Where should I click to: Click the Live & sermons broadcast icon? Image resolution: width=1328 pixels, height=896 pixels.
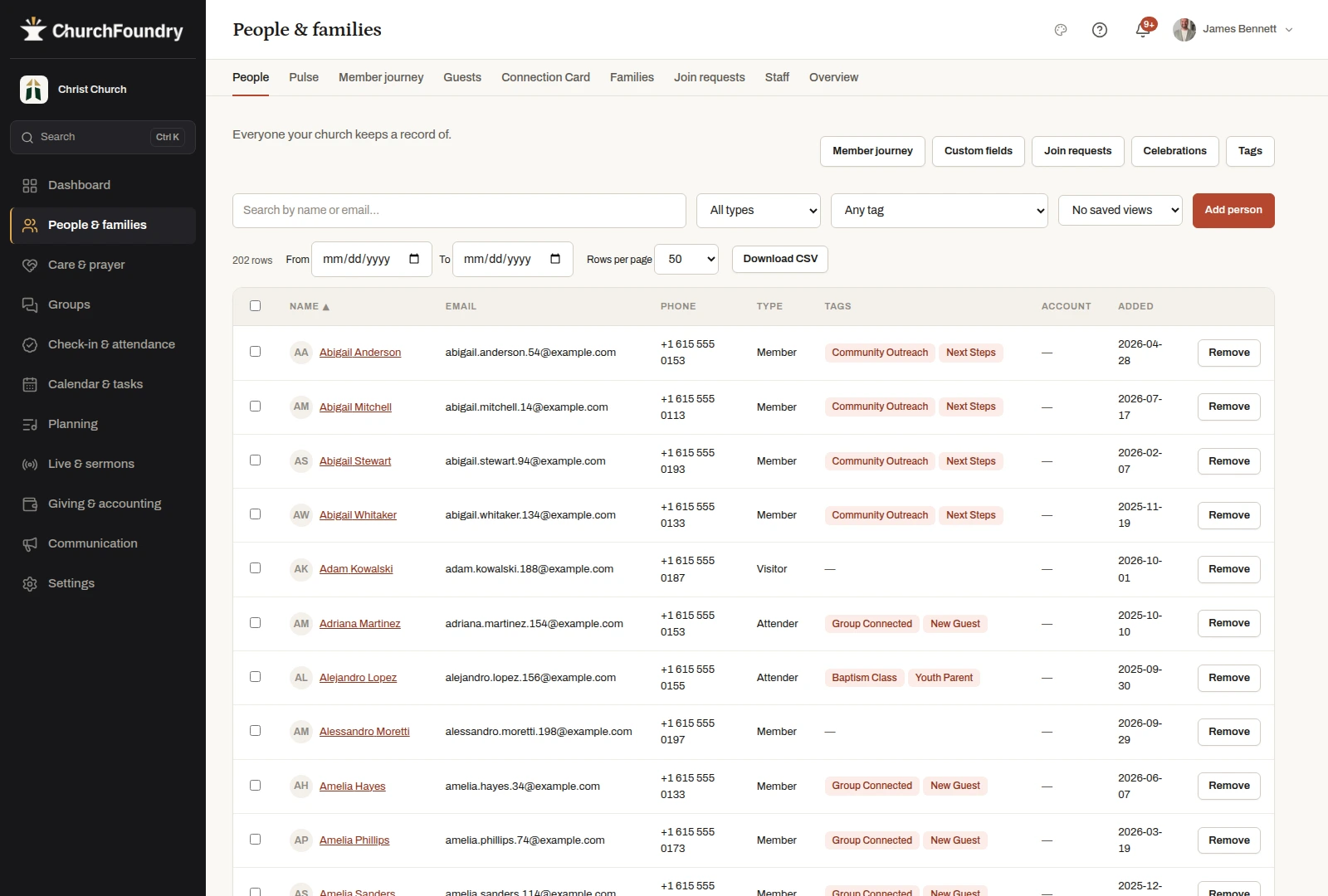(x=30, y=465)
